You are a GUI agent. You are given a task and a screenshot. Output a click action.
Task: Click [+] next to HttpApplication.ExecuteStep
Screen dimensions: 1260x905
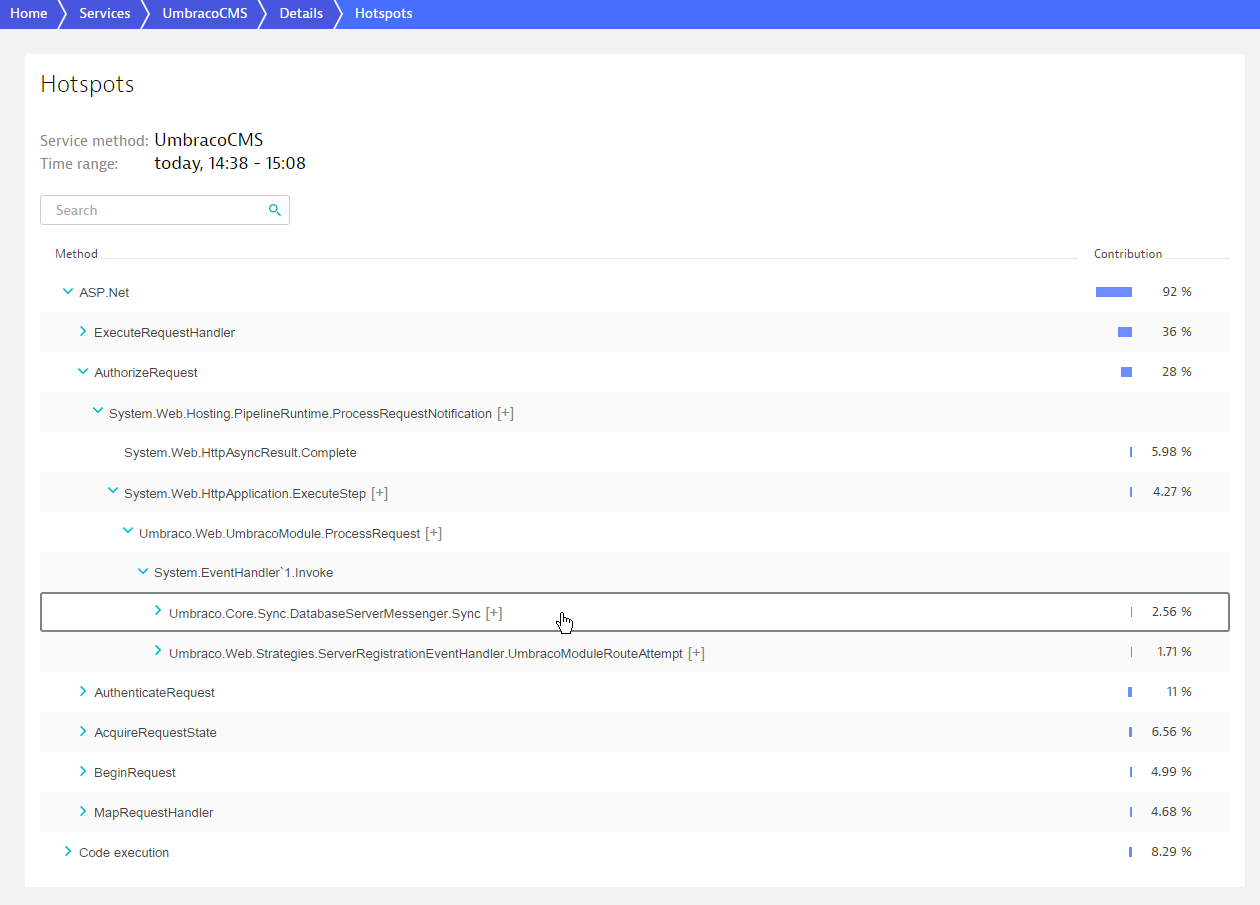380,493
